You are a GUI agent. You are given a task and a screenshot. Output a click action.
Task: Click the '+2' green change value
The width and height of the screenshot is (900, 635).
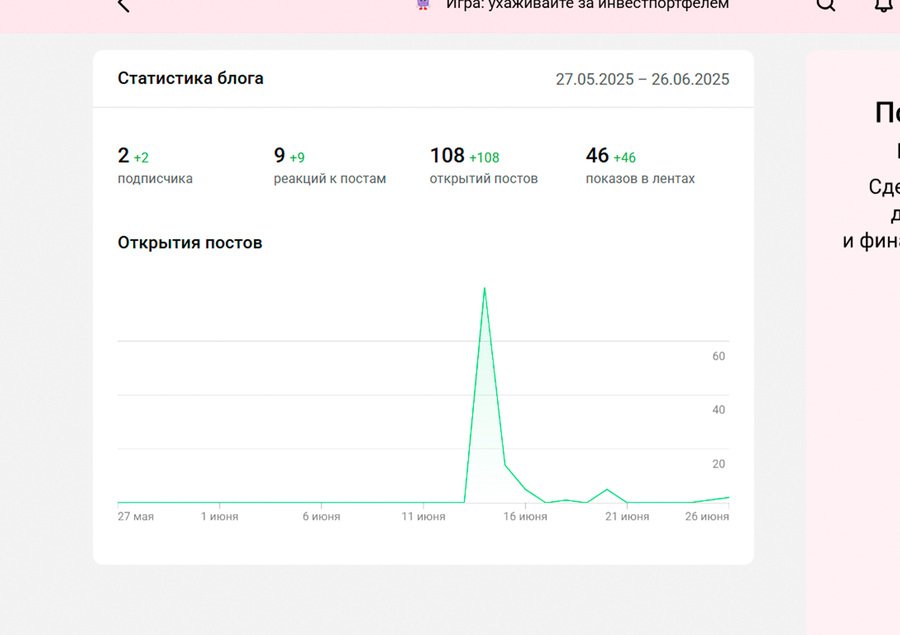pos(141,157)
